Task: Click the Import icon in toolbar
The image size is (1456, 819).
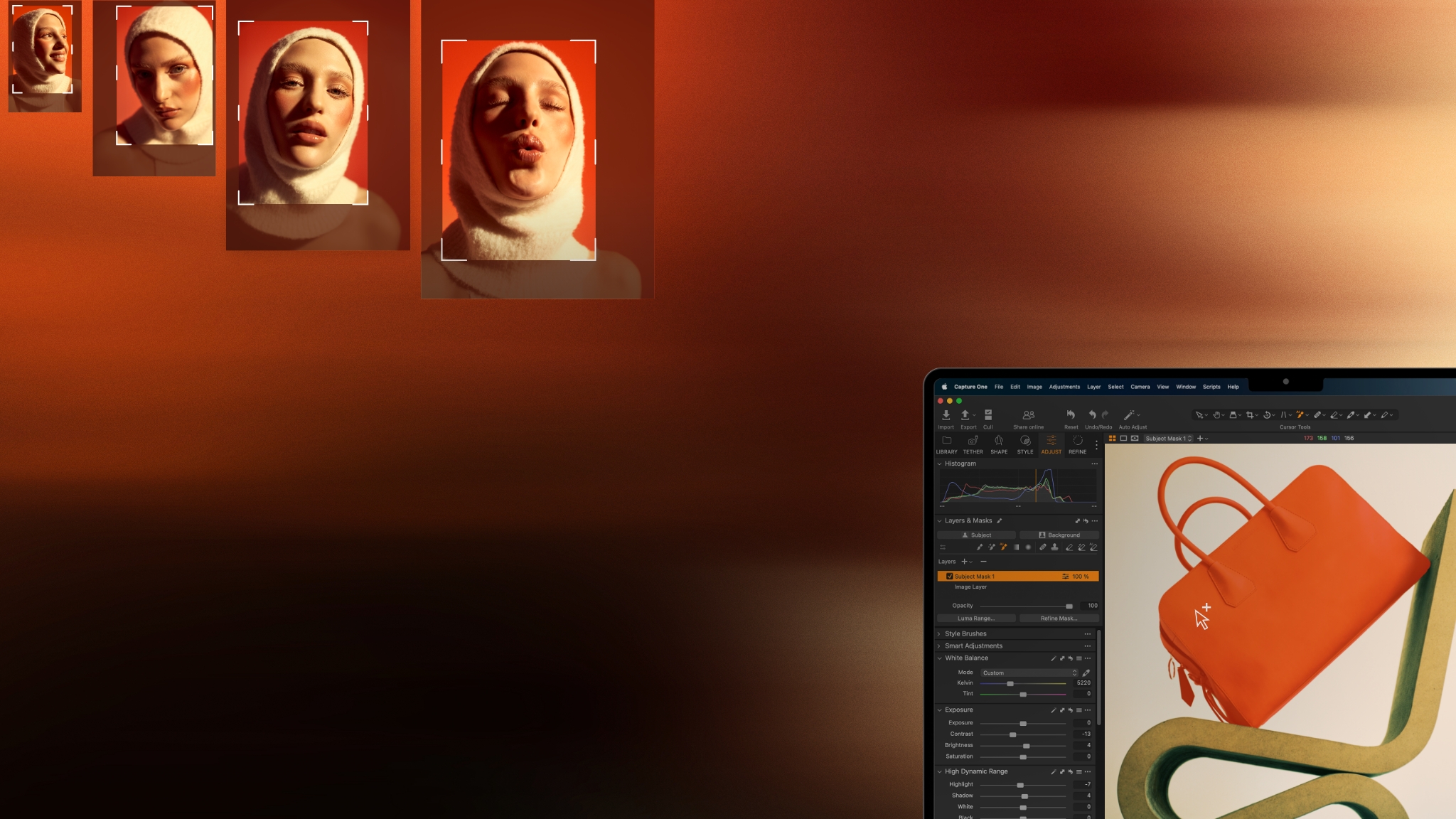Action: [946, 415]
